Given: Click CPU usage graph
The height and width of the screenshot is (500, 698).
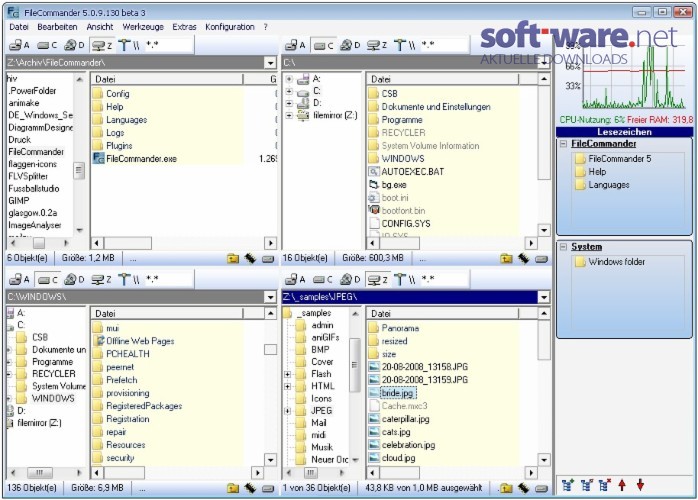Looking at the screenshot, I should pyautogui.click(x=634, y=76).
